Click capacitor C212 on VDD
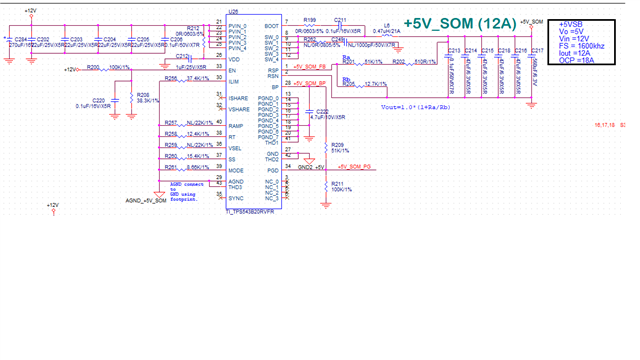 (x=190, y=59)
